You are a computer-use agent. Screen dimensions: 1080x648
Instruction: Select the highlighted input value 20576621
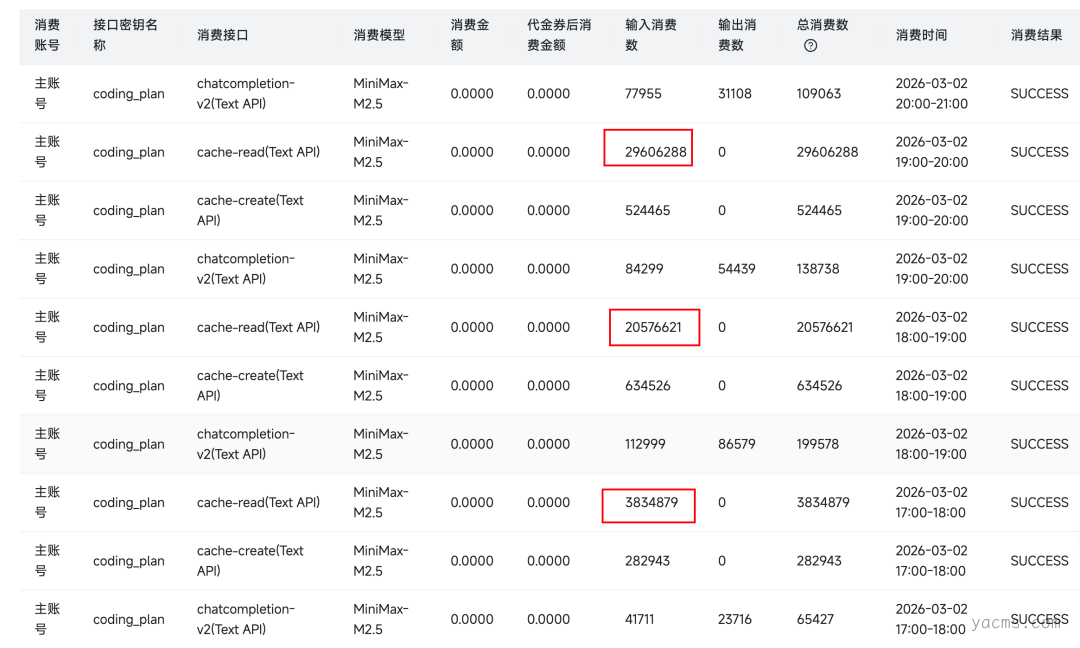pos(654,327)
